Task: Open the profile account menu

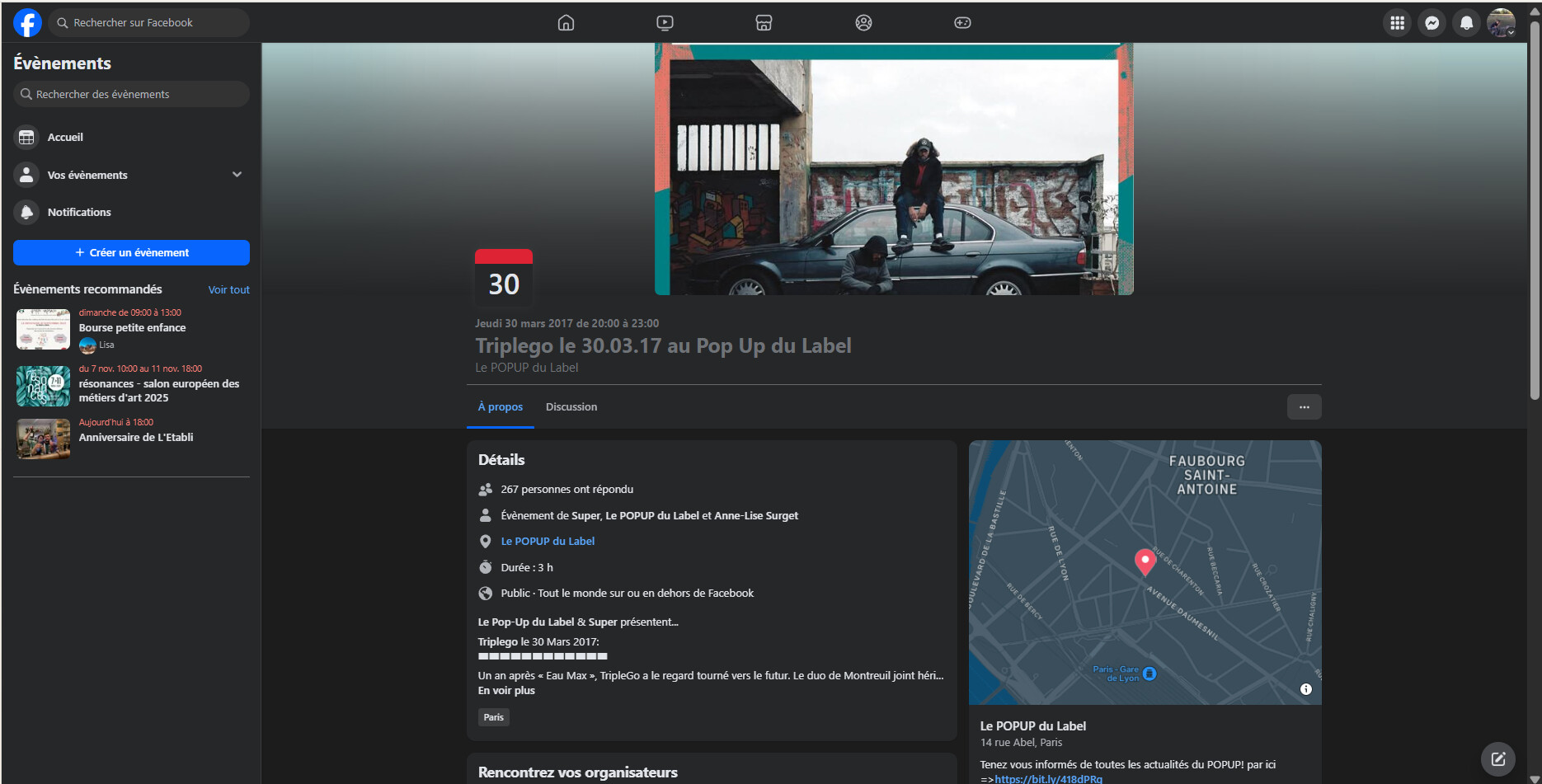Action: [x=1502, y=23]
